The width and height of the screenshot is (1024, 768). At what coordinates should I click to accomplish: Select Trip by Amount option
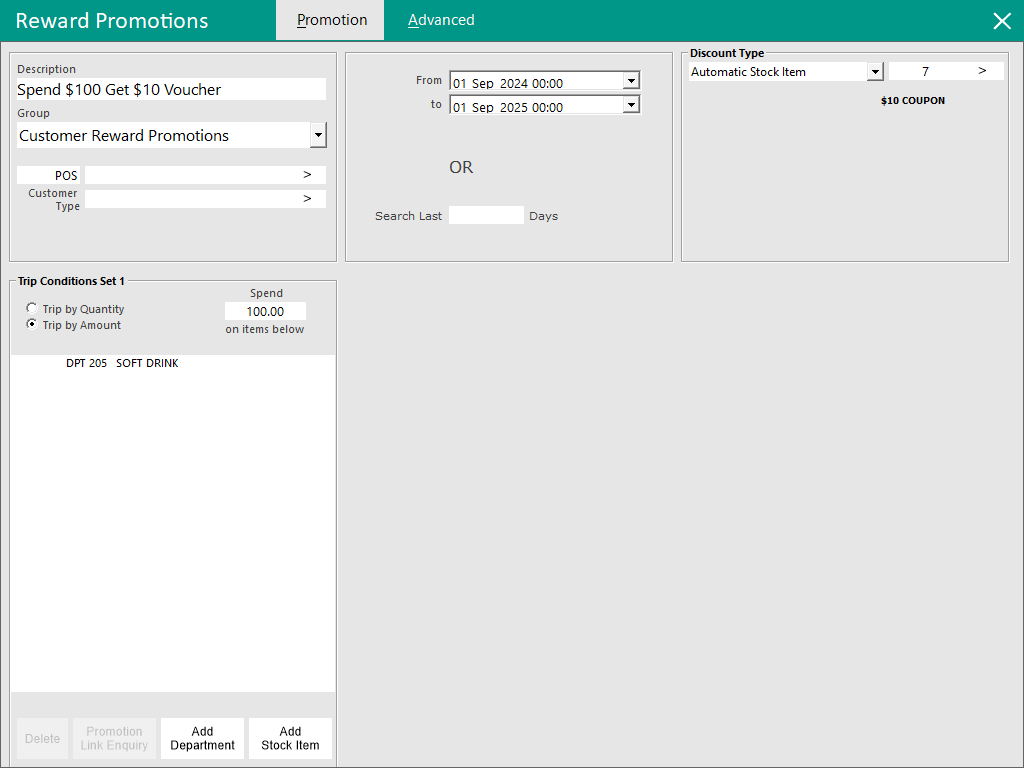pos(33,325)
